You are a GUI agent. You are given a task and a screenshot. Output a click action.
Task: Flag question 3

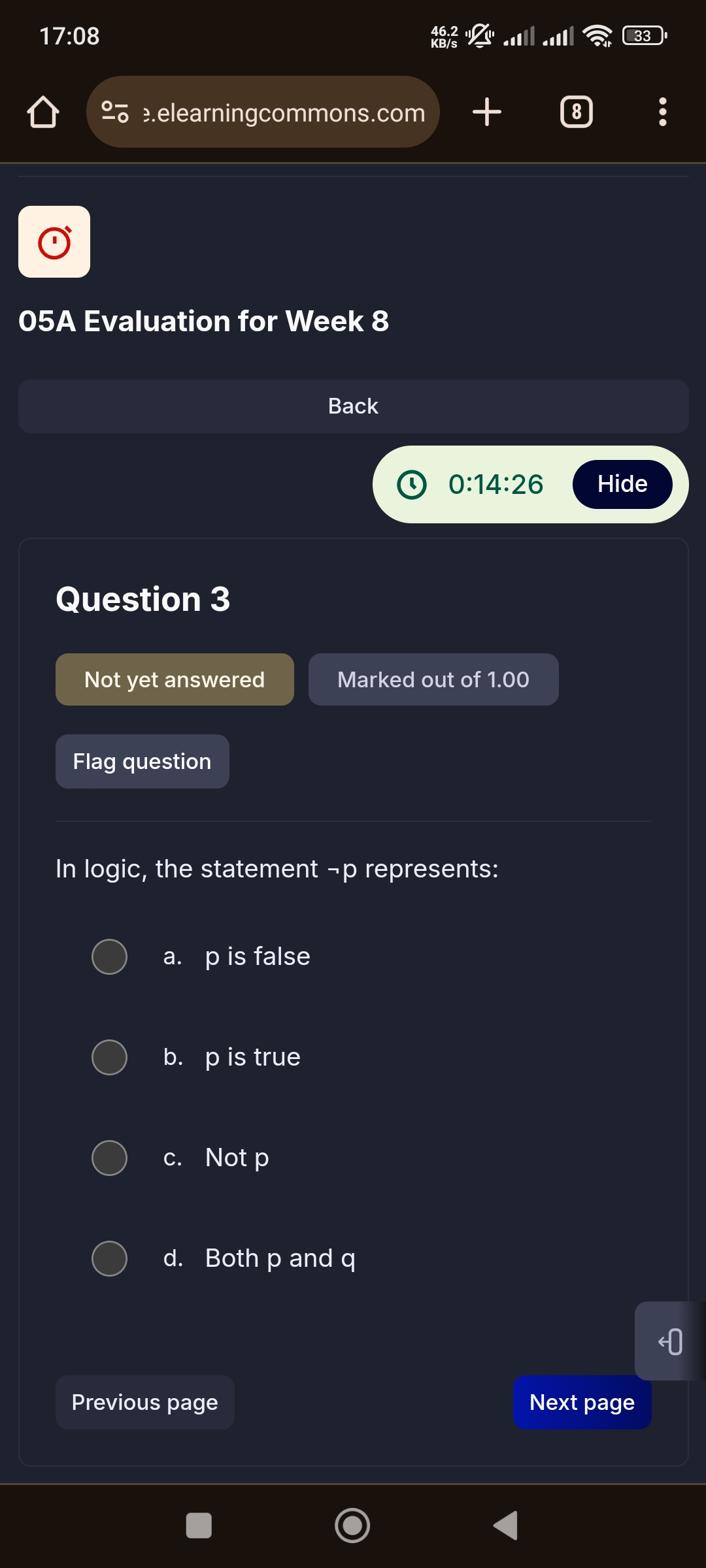pyautogui.click(x=142, y=762)
